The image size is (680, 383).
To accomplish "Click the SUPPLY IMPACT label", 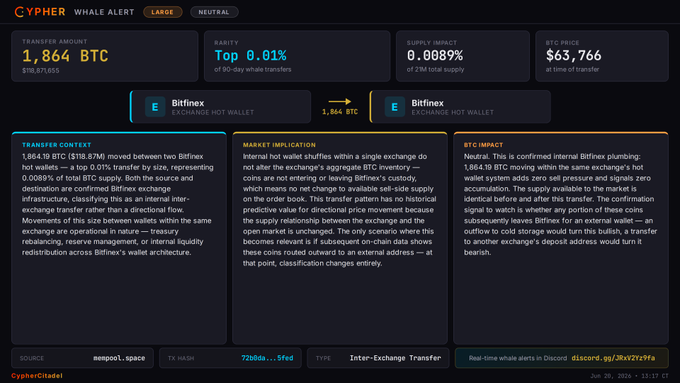I will coord(432,43).
